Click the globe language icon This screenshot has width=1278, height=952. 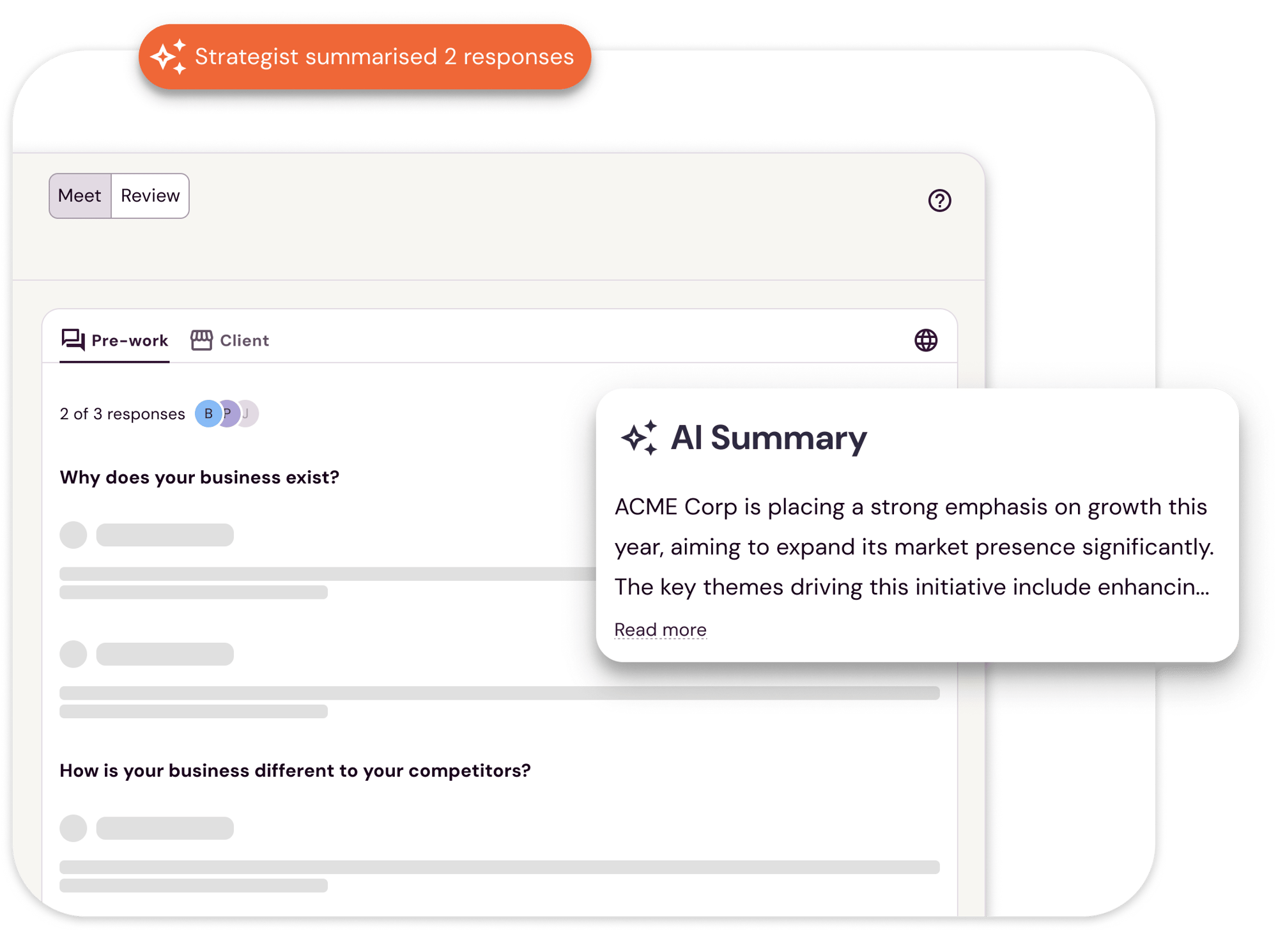click(925, 340)
